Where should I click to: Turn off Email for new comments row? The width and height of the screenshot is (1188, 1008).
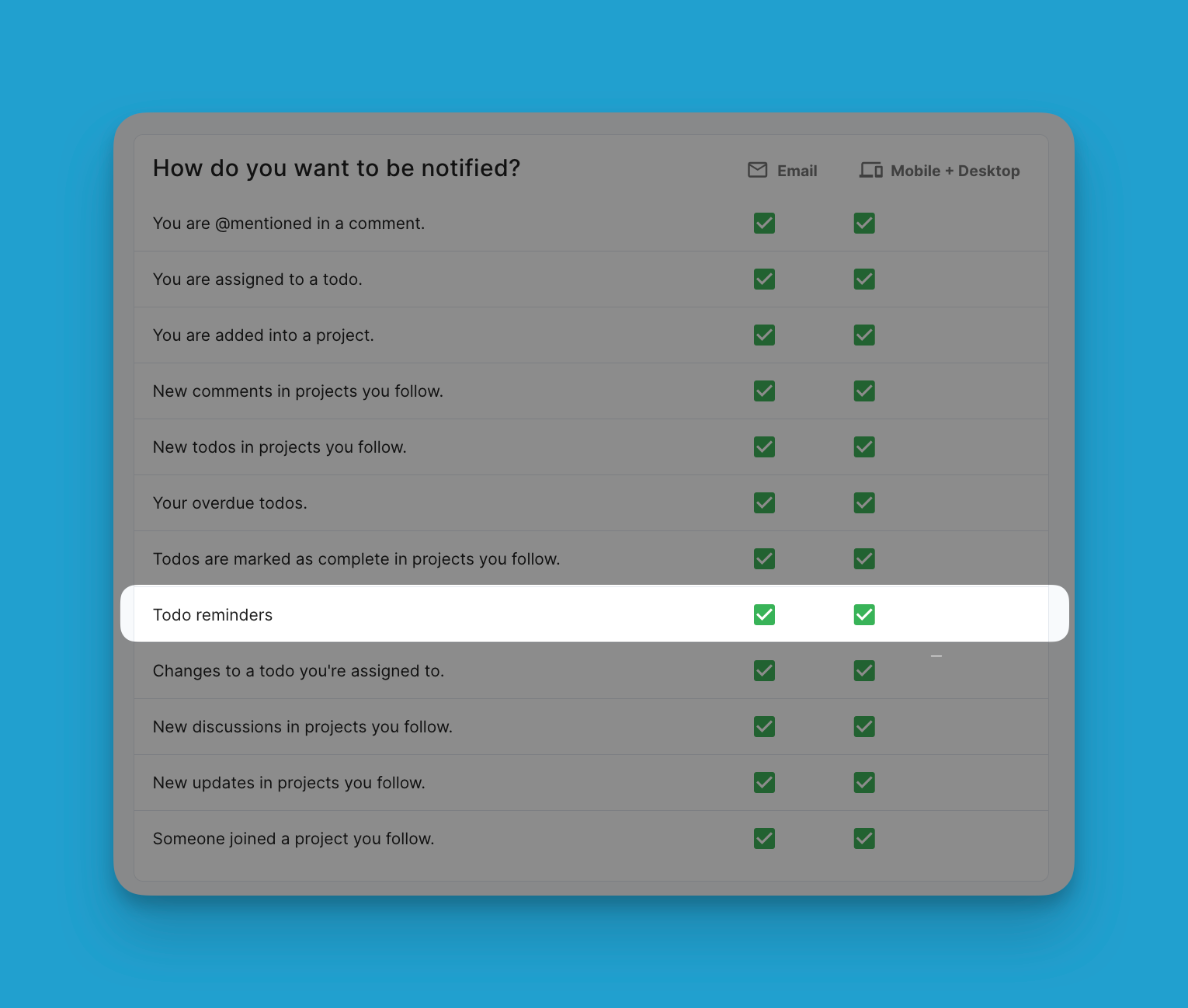click(x=764, y=391)
